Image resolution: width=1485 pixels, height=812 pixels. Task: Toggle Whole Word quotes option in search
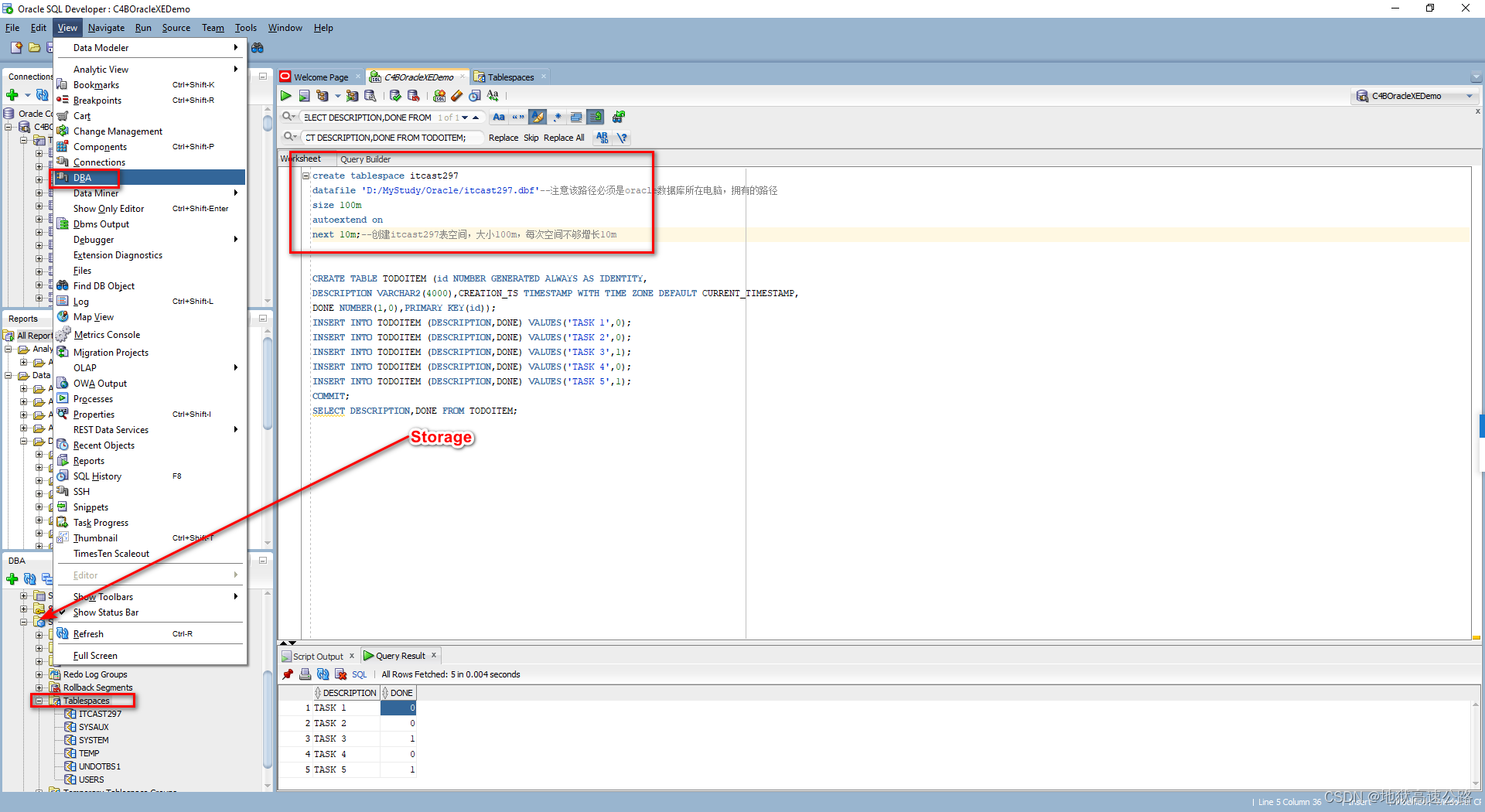pos(518,117)
